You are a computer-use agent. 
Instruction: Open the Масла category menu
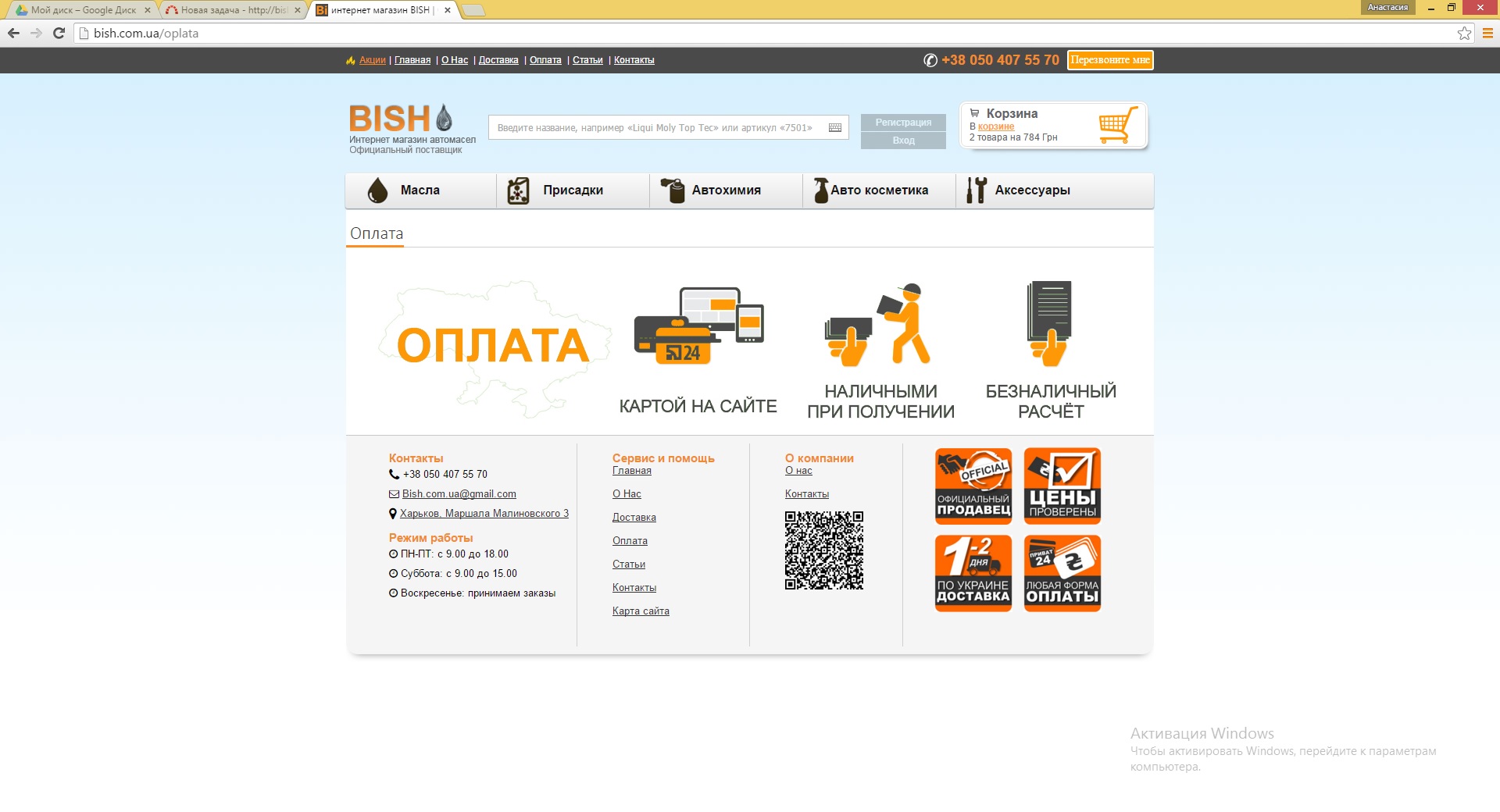point(420,191)
